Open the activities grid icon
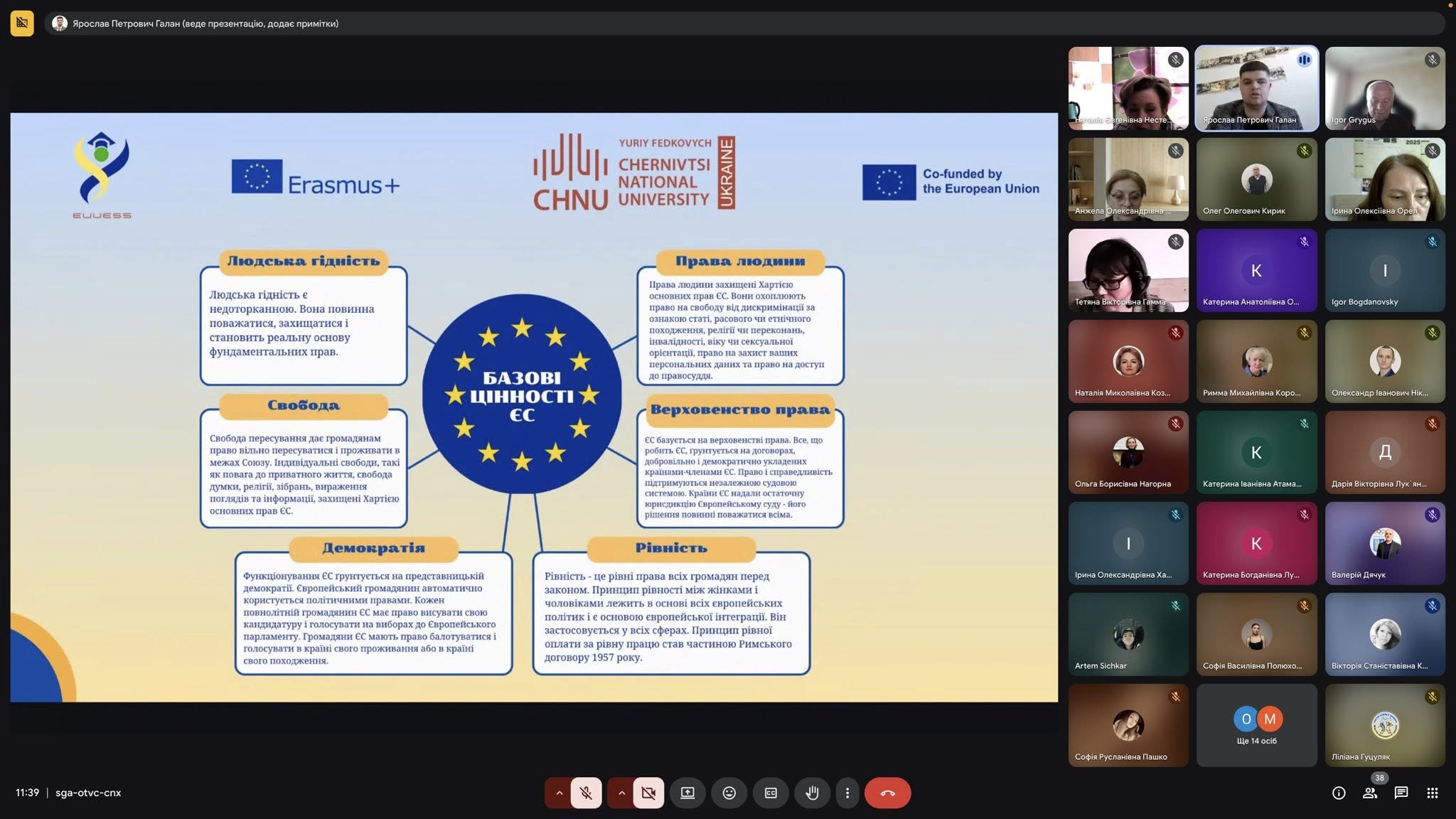Image resolution: width=1456 pixels, height=819 pixels. point(1433,793)
